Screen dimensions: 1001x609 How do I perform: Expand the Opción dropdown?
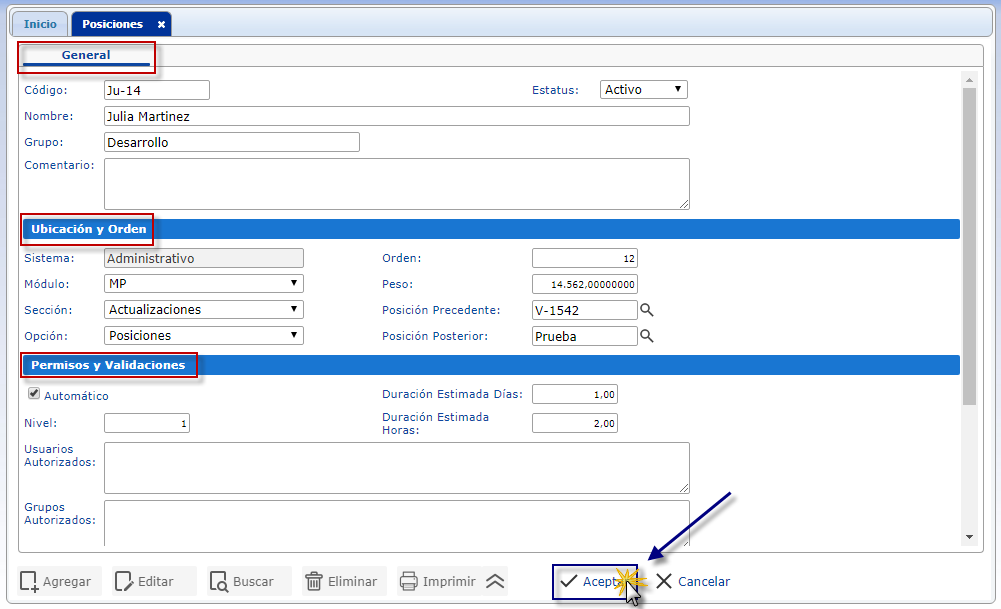click(x=203, y=336)
